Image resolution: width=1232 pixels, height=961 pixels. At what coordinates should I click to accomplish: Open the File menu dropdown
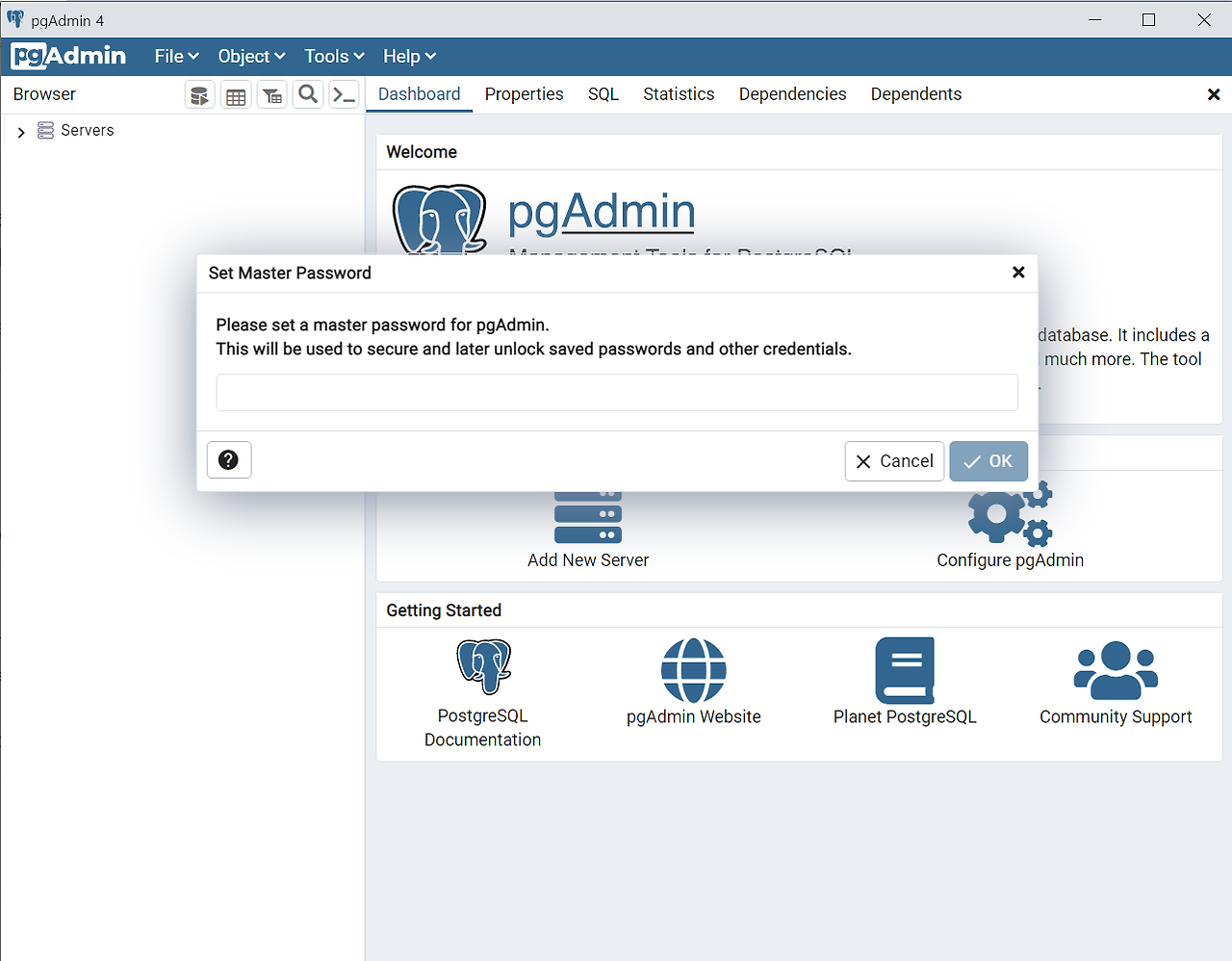(177, 56)
